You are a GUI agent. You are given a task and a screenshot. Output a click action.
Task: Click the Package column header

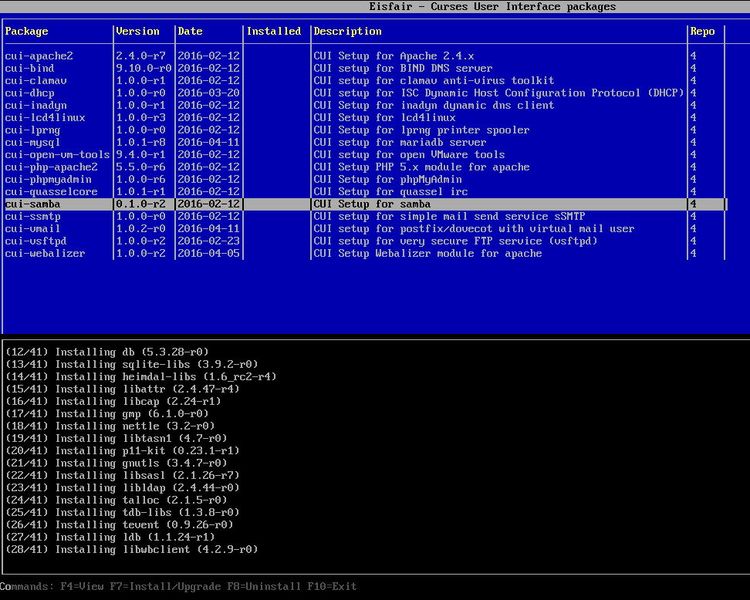(x=26, y=31)
